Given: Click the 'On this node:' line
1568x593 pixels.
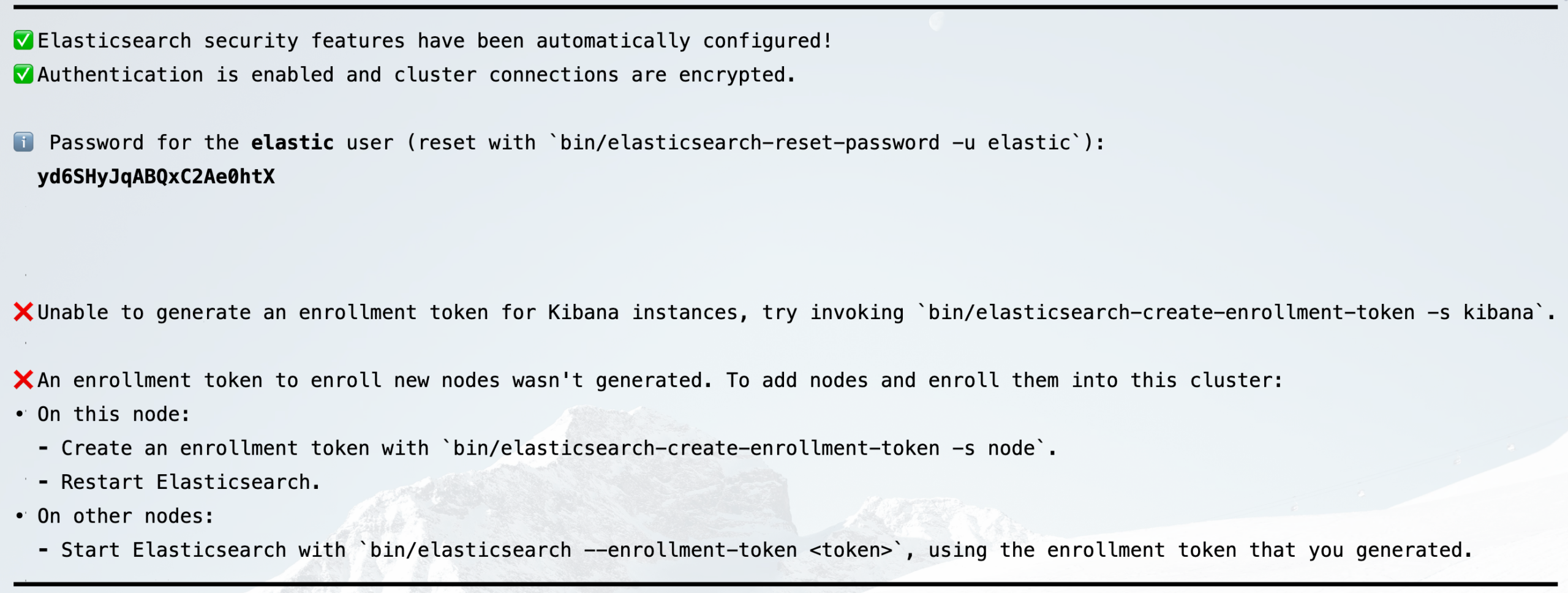Looking at the screenshot, I should point(113,414).
